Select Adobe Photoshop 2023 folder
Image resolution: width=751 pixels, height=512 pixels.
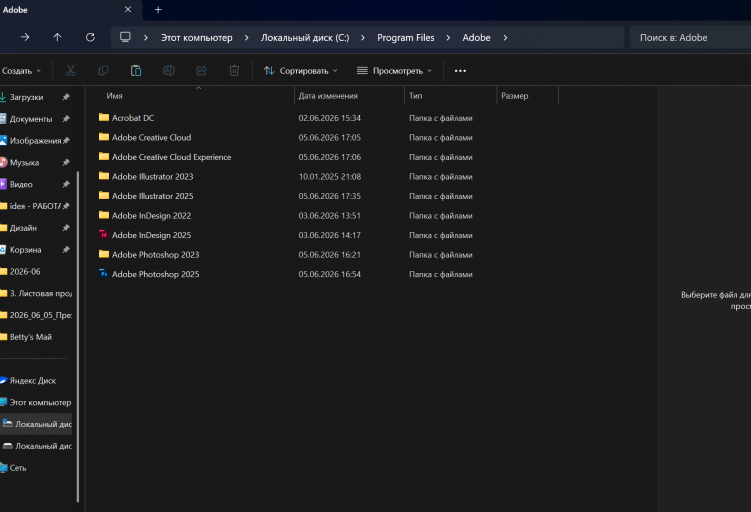click(x=155, y=255)
